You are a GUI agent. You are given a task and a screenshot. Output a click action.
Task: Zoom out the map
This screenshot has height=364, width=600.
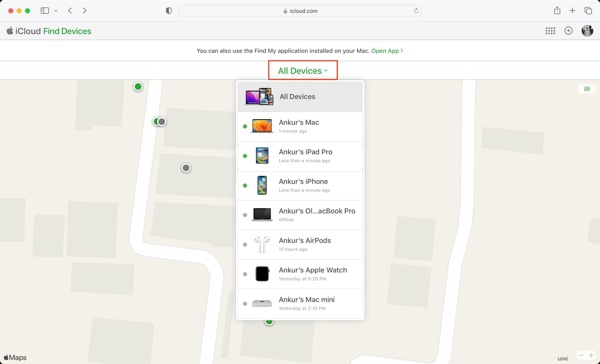[581, 356]
